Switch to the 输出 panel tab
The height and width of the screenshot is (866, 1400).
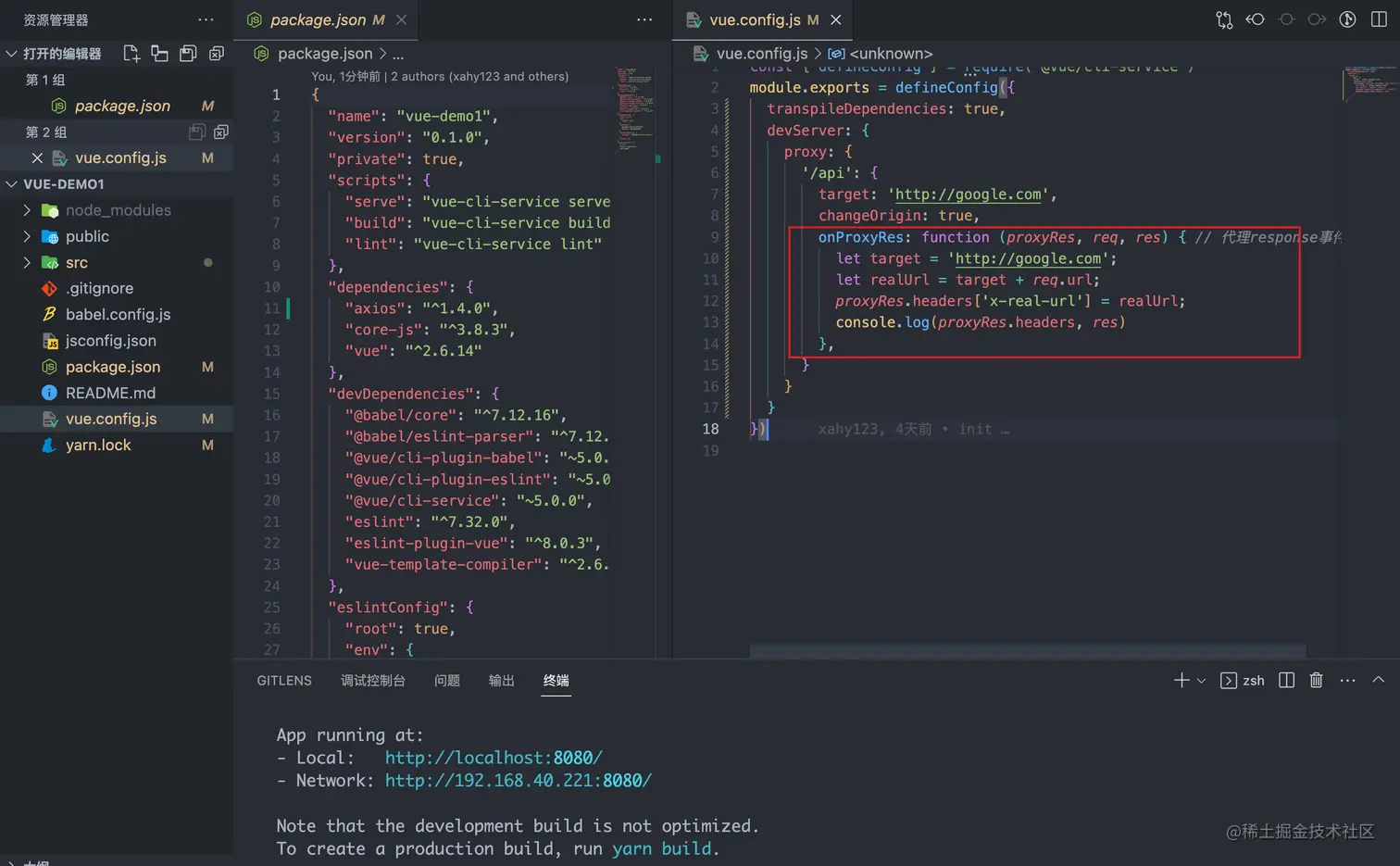[x=501, y=681]
